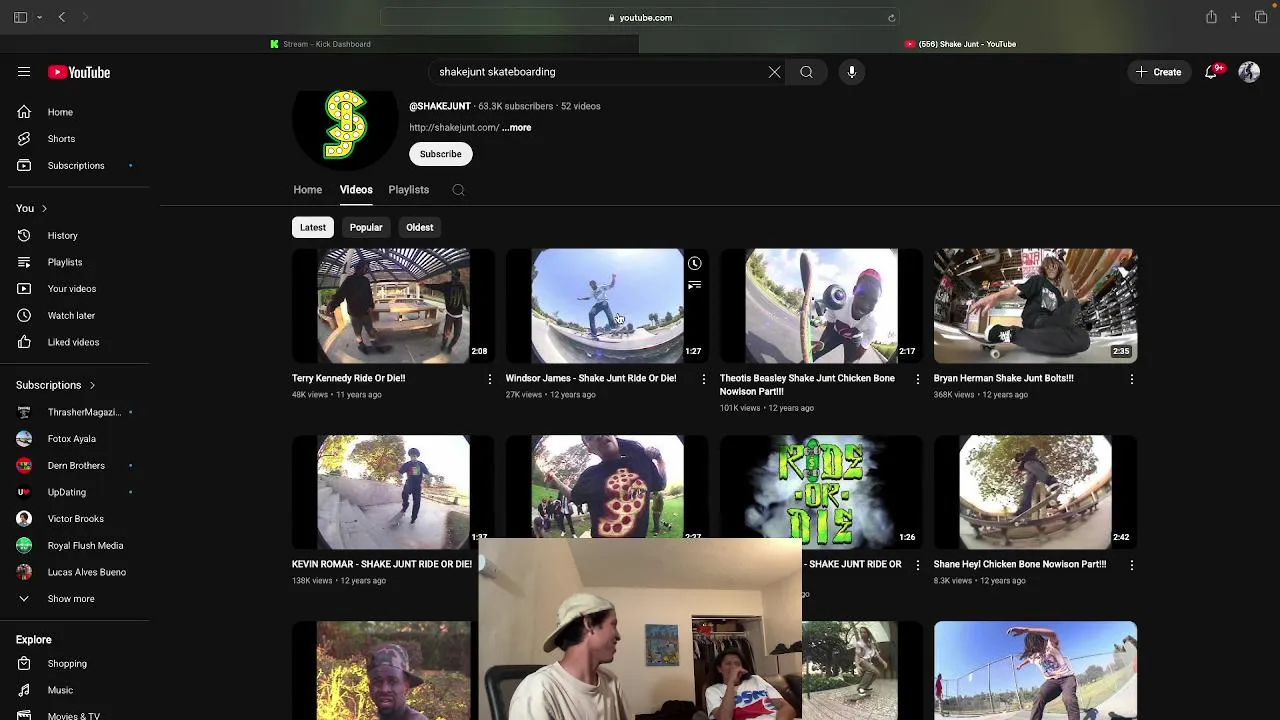The width and height of the screenshot is (1280, 720).
Task: Search within the channel magnifier icon
Action: [x=458, y=190]
